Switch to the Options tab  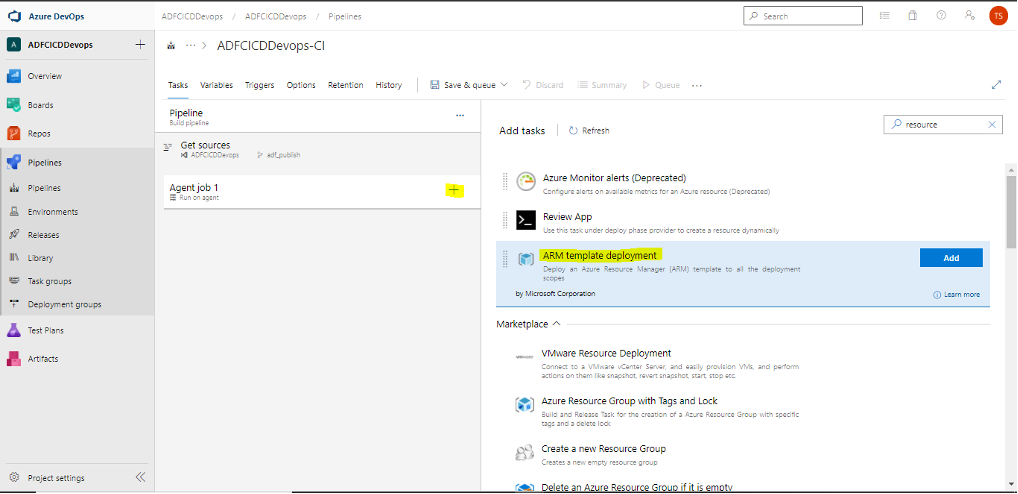click(301, 85)
